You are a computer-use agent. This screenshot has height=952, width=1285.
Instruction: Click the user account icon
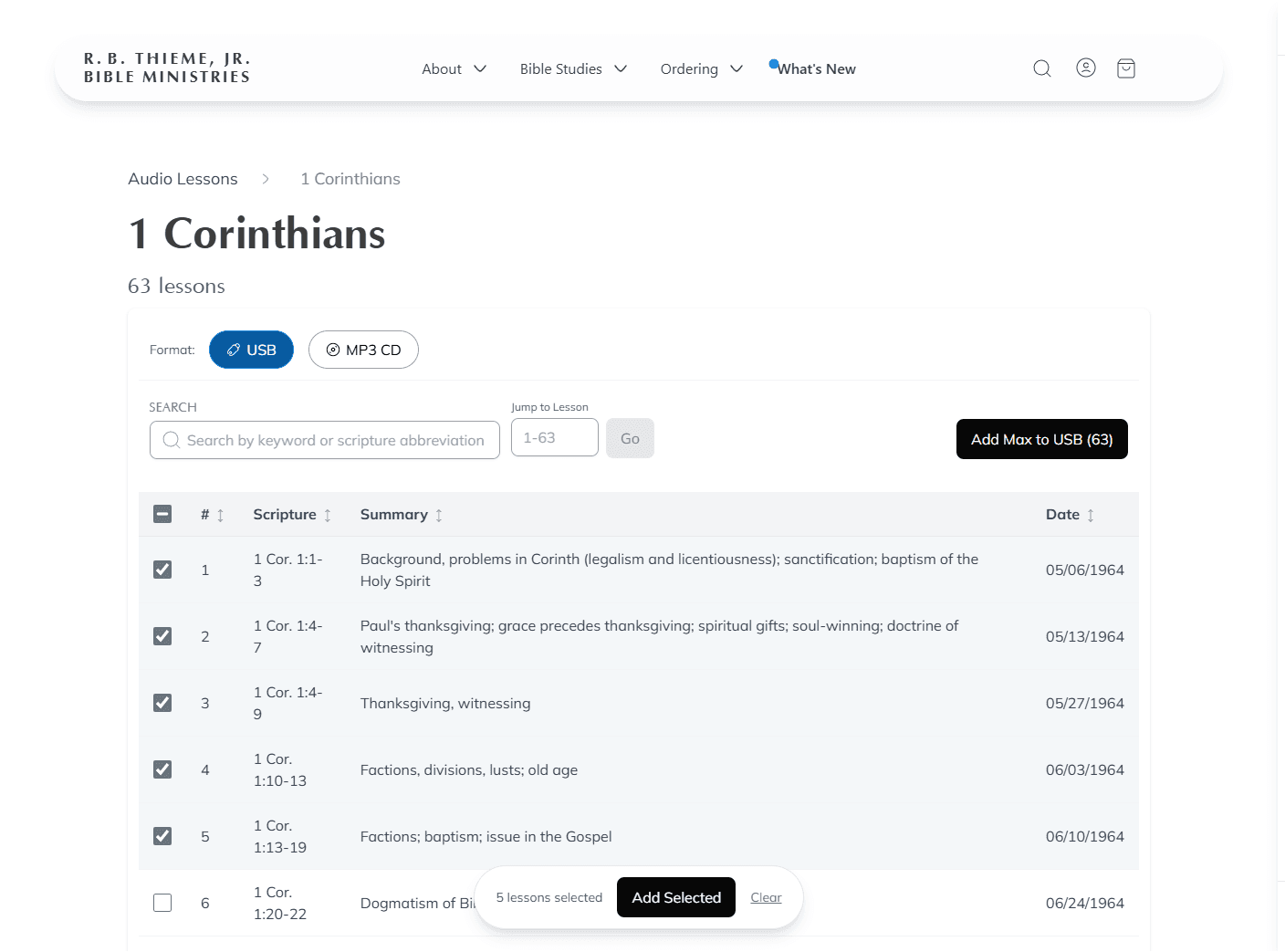click(x=1085, y=68)
